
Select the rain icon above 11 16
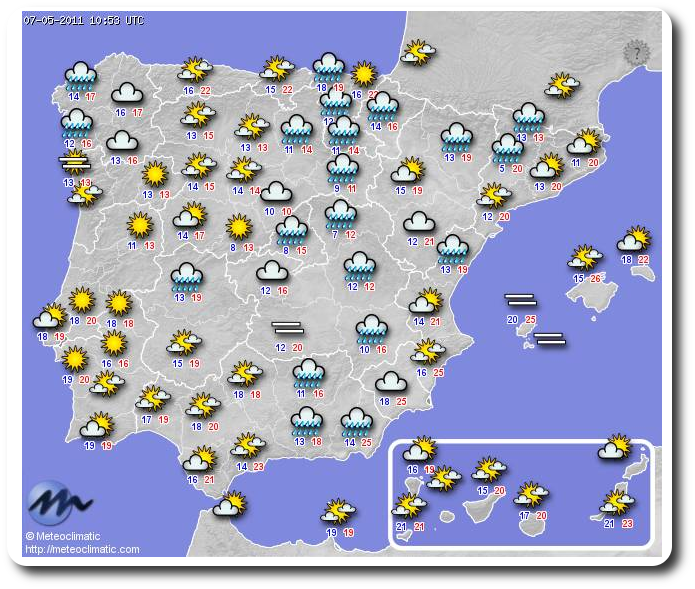[309, 374]
